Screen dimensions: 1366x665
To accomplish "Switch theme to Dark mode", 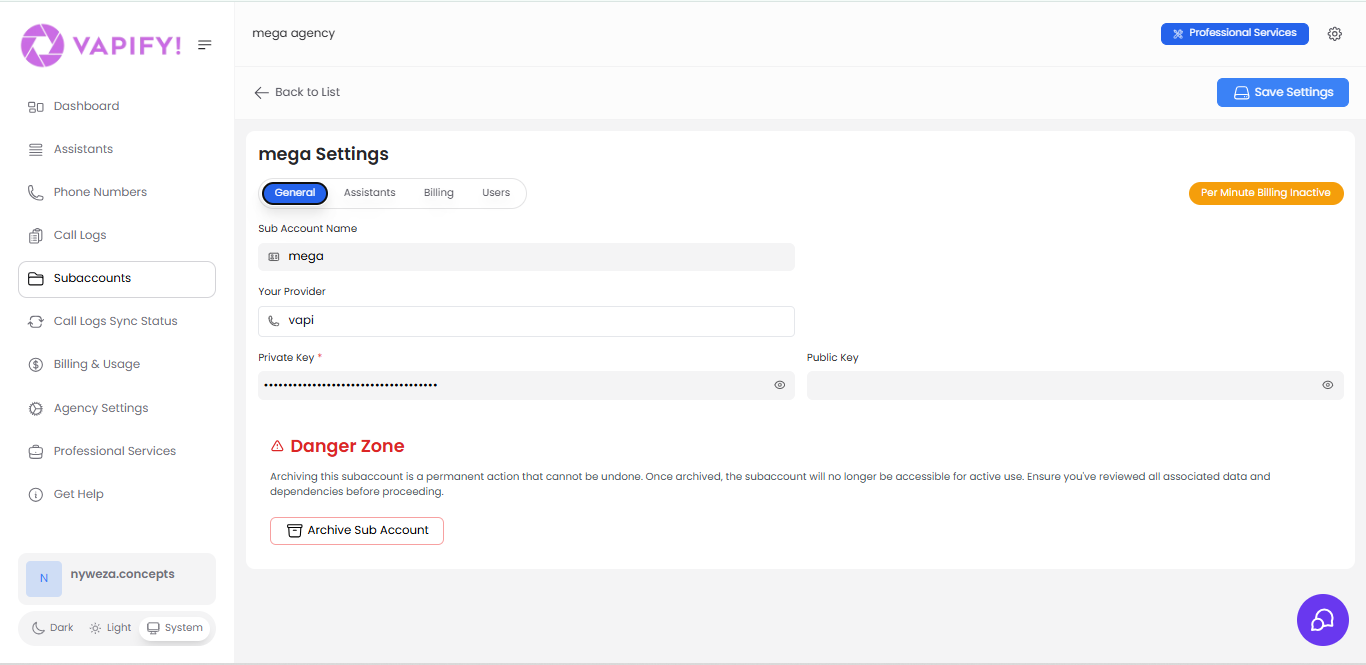I will coord(50,627).
